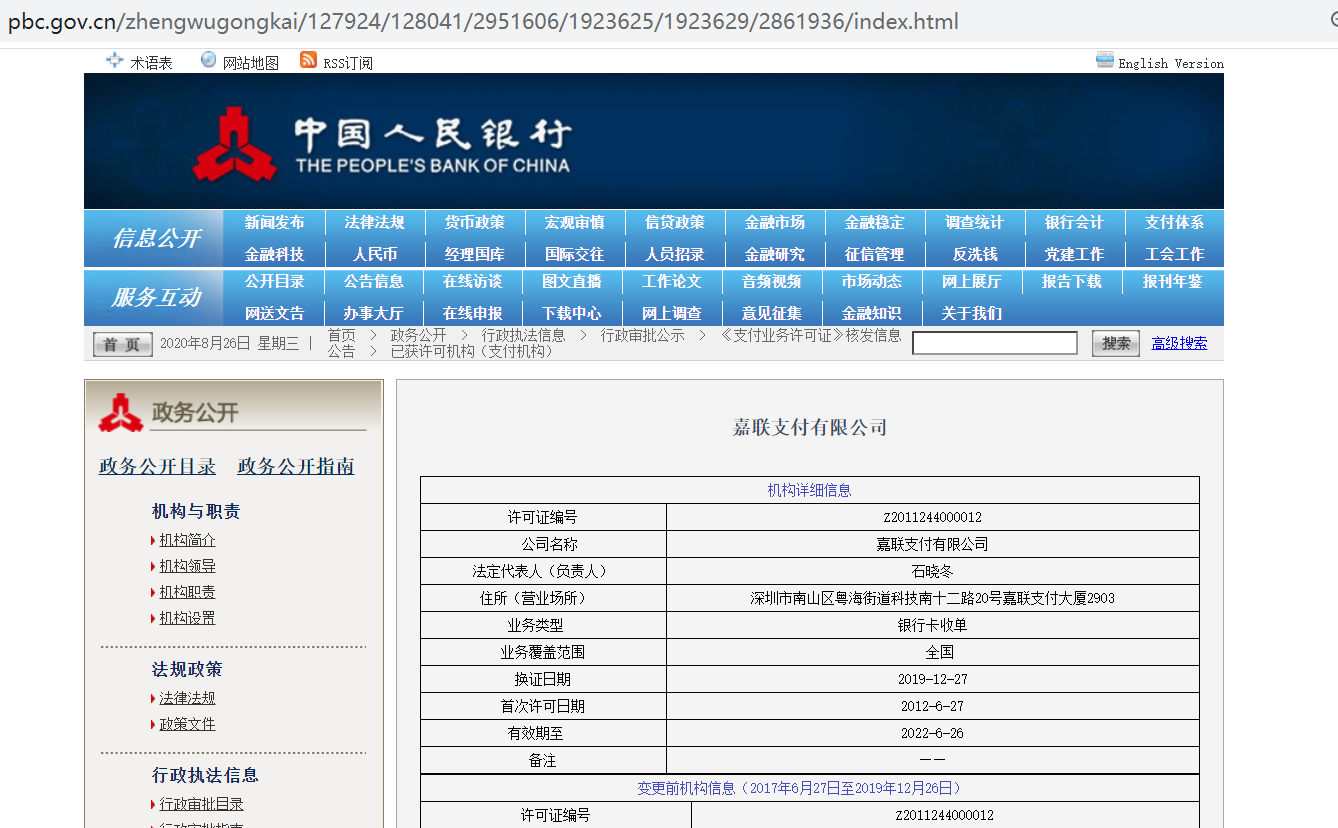Open 公开目录 under 服务互动
1338x828 pixels.
point(274,281)
